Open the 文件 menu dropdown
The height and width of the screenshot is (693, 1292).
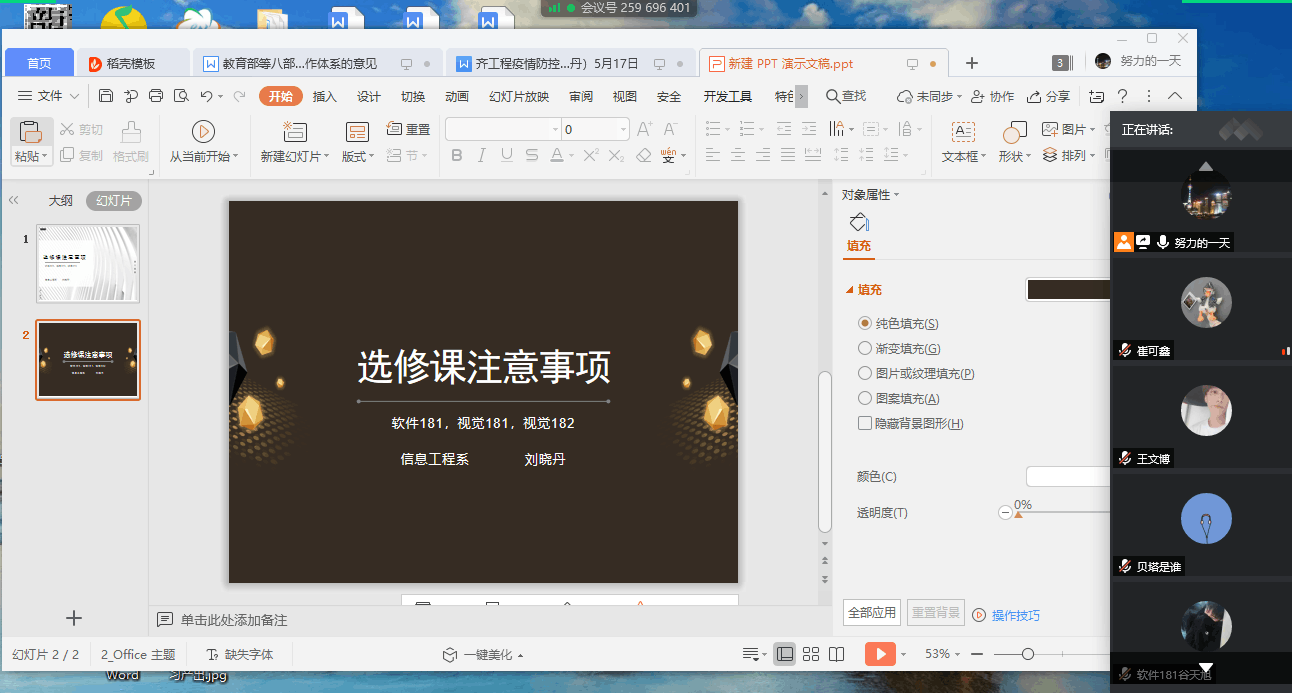tap(50, 96)
